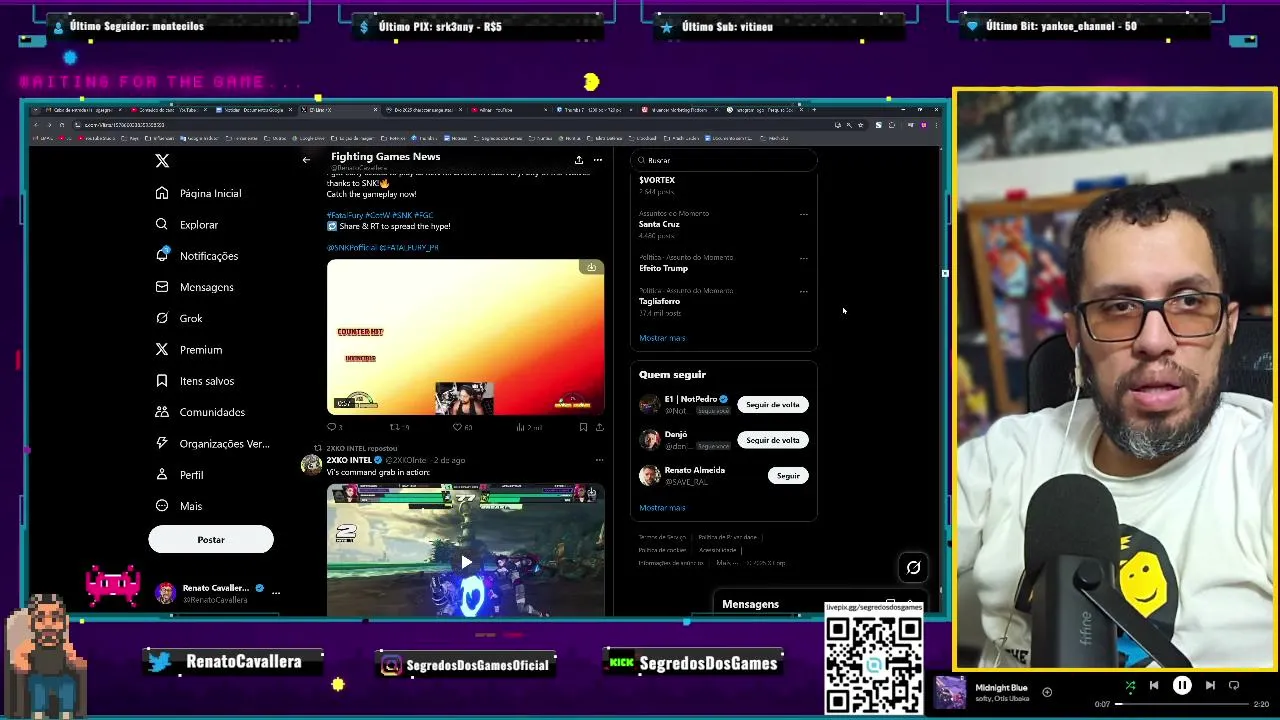Open Itens salvos in the sidebar
Screen dimensions: 1280x720
tap(195, 381)
